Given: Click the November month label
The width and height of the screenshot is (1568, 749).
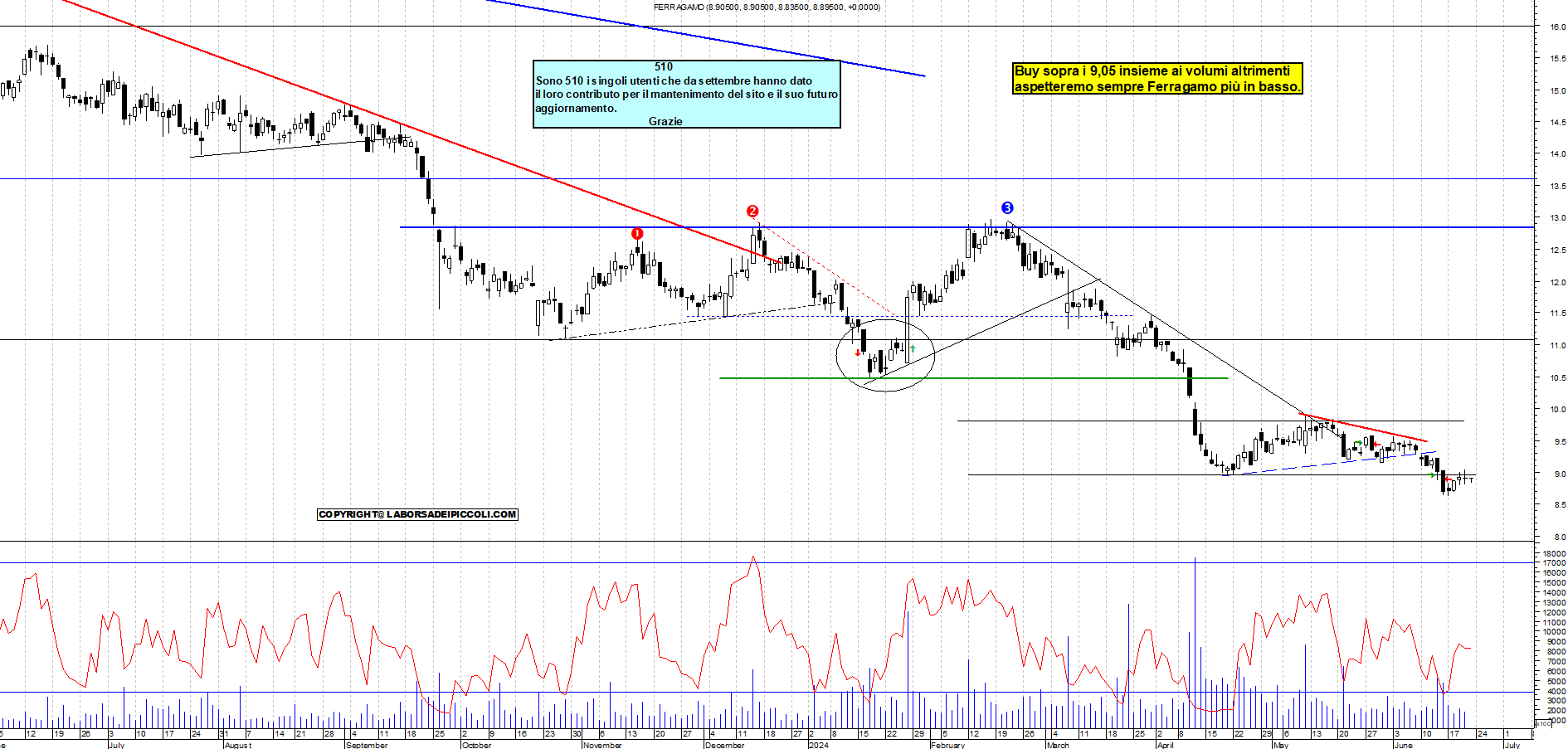Looking at the screenshot, I should (x=602, y=745).
